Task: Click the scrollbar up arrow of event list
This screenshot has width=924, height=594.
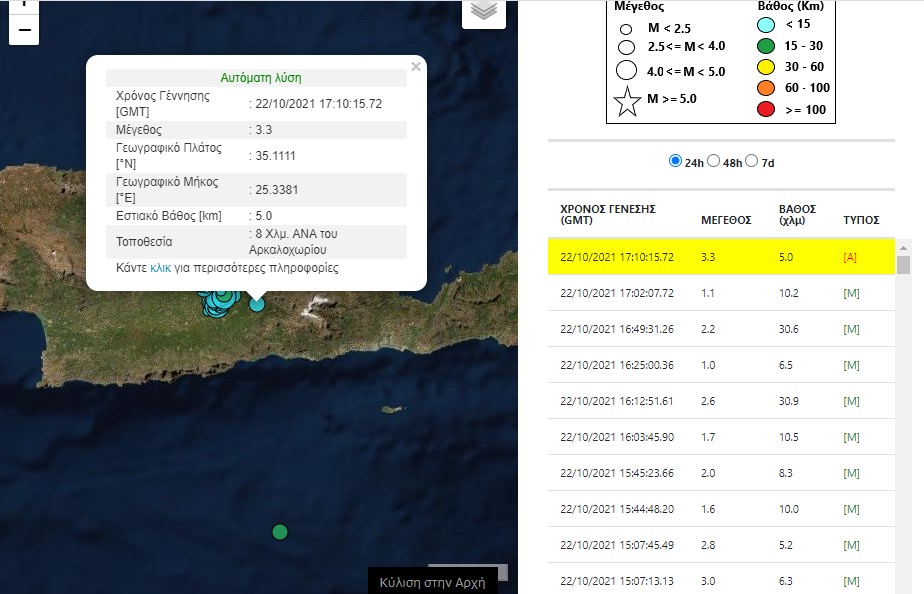Action: [903, 246]
